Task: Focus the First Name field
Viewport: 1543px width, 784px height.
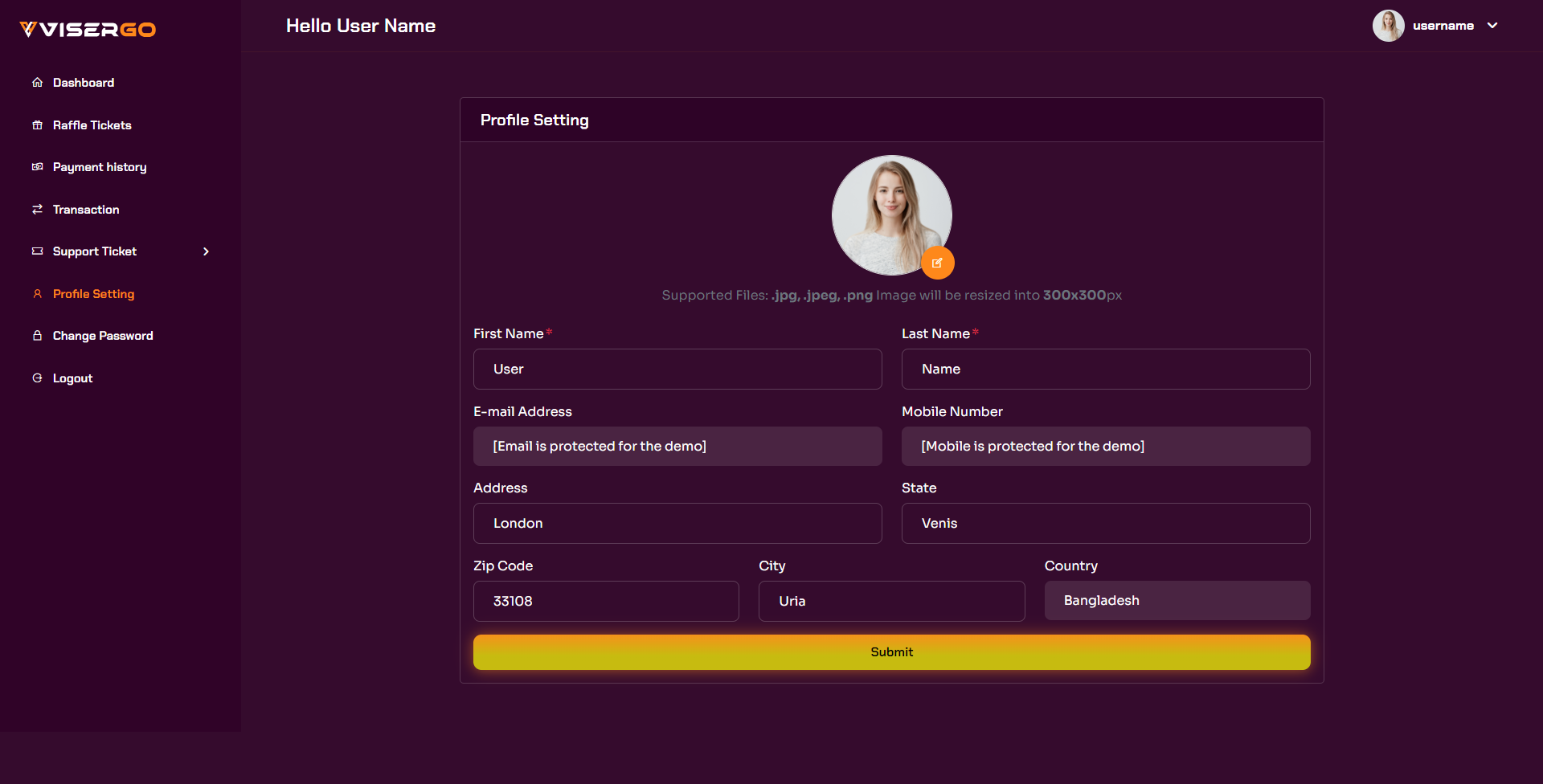Action: 677,369
